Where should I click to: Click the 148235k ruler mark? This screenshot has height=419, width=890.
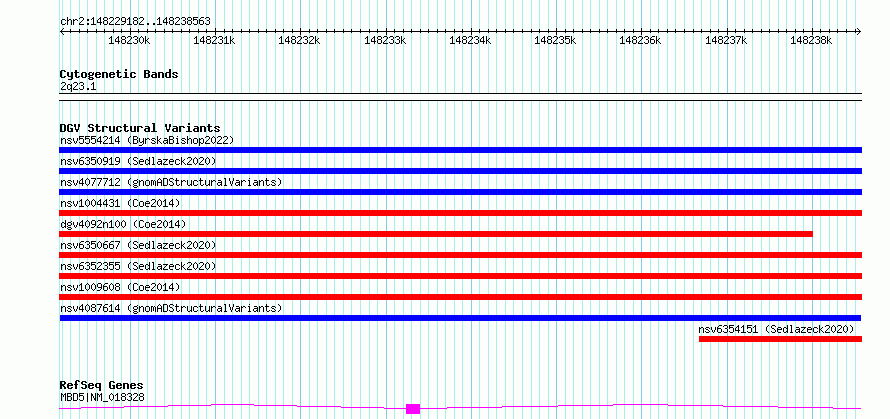[x=555, y=40]
